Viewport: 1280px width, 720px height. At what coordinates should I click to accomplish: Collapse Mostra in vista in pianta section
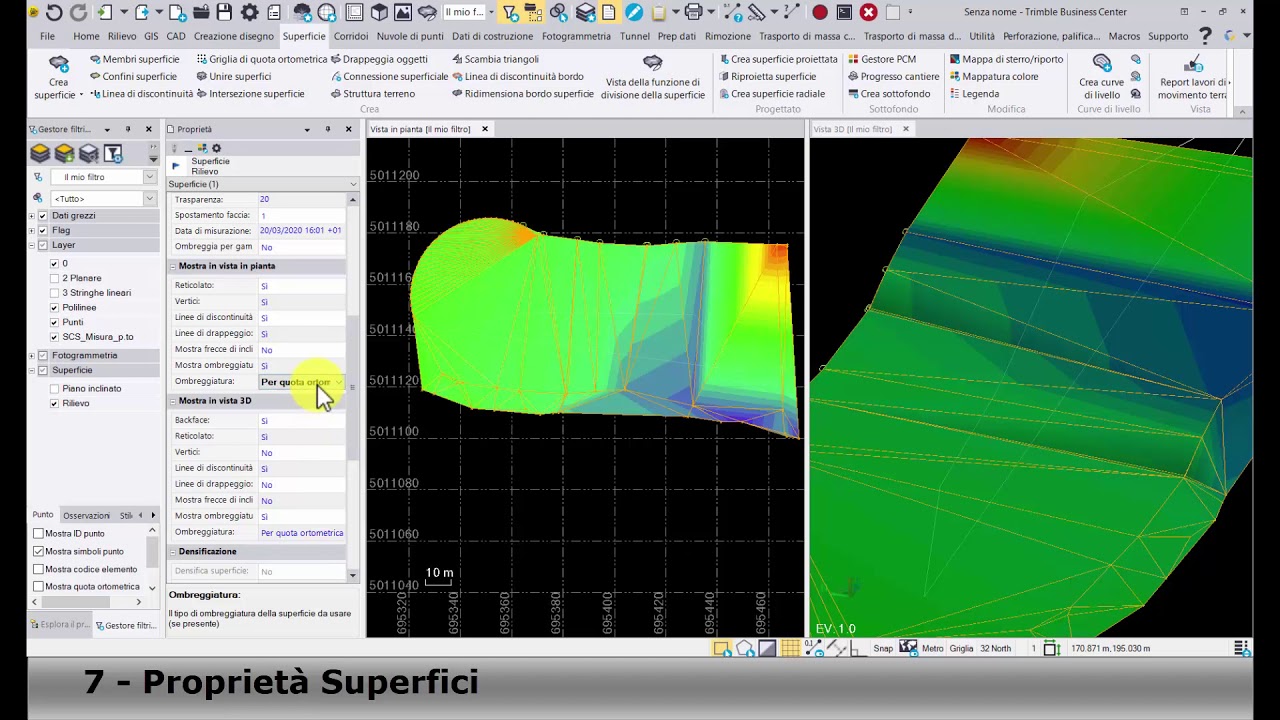click(173, 266)
